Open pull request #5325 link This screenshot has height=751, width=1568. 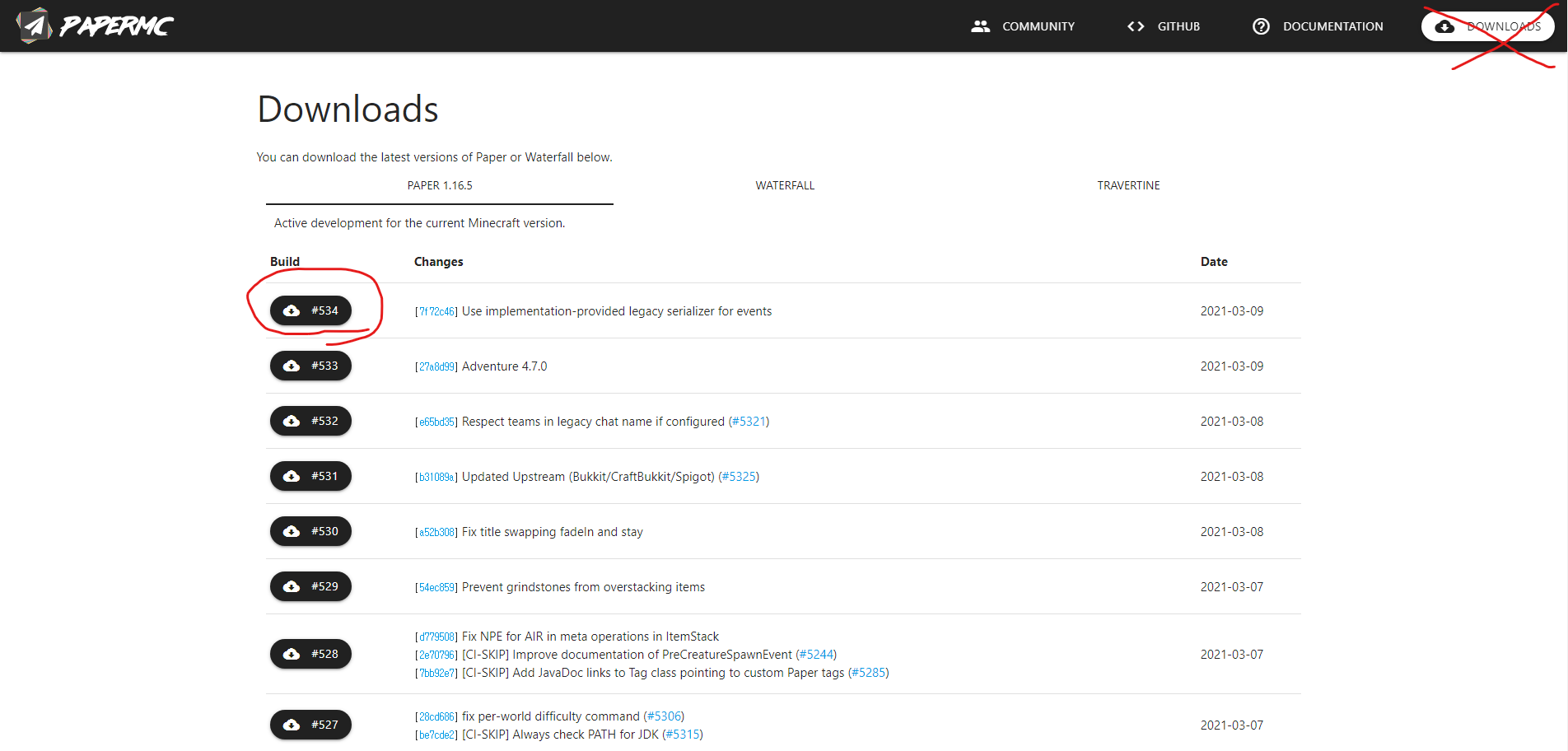point(739,477)
